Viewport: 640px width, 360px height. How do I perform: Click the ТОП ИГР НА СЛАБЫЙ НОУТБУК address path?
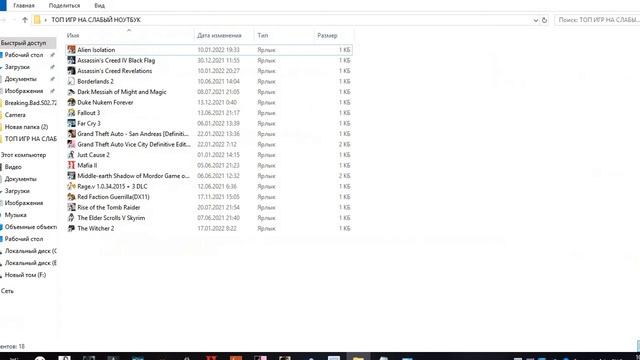tap(96, 20)
